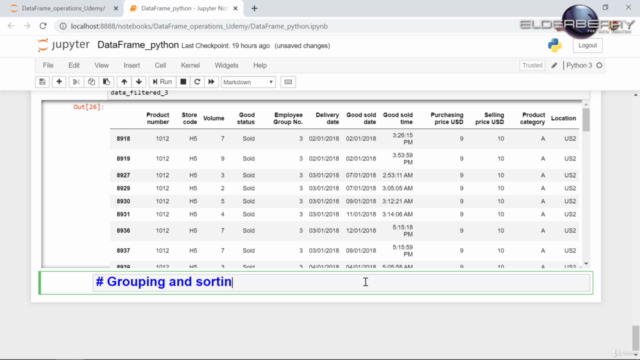The image size is (640, 360).
Task: Restart the kernel icon
Action: [x=197, y=82]
